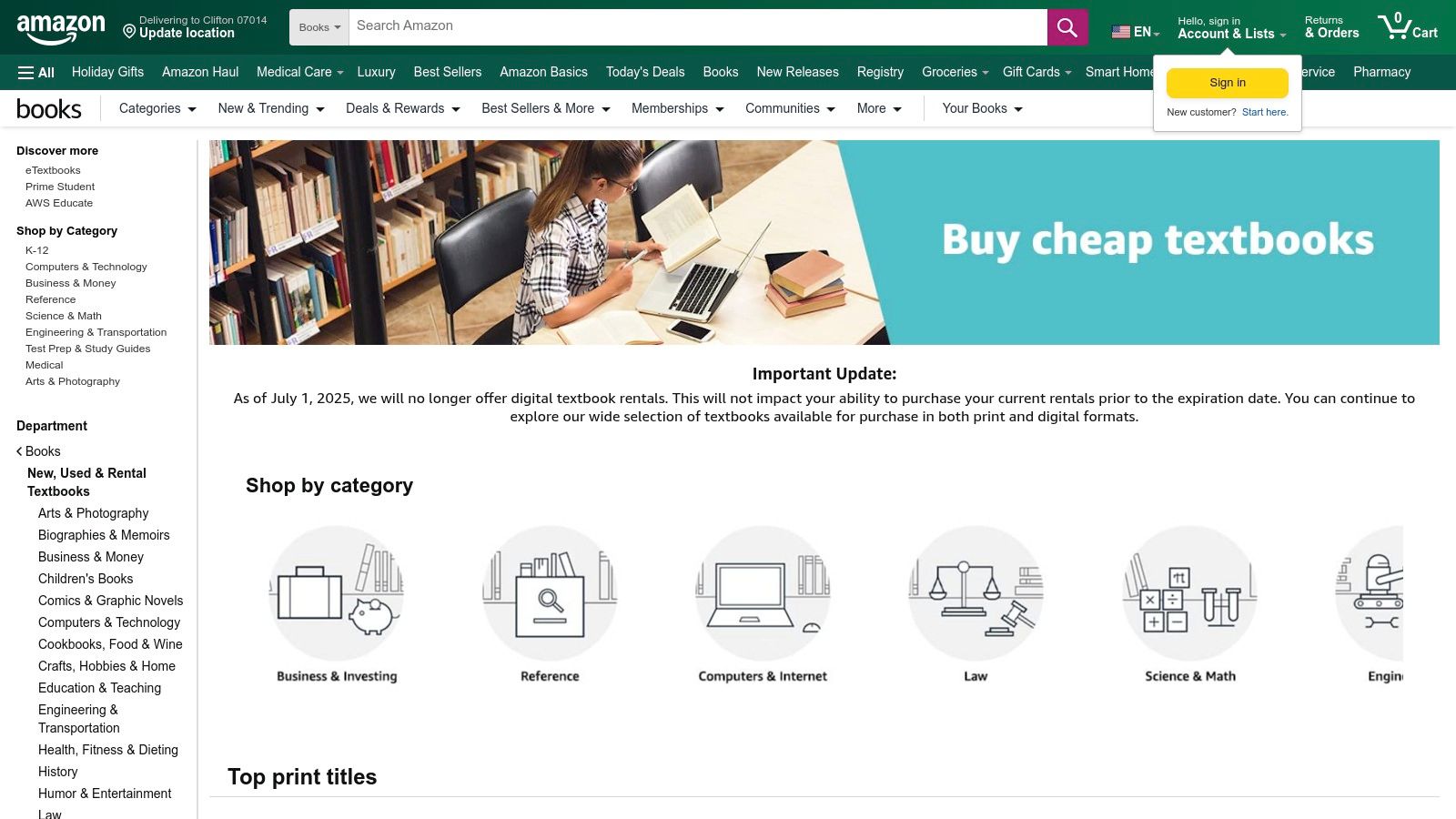The width and height of the screenshot is (1456, 819).
Task: Click the magnifying glass search button
Action: coord(1067,27)
